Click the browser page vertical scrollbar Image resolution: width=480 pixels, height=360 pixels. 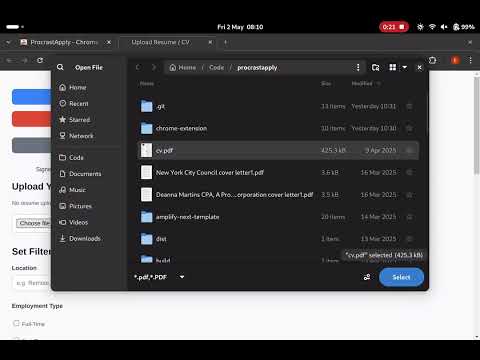pos(477,125)
